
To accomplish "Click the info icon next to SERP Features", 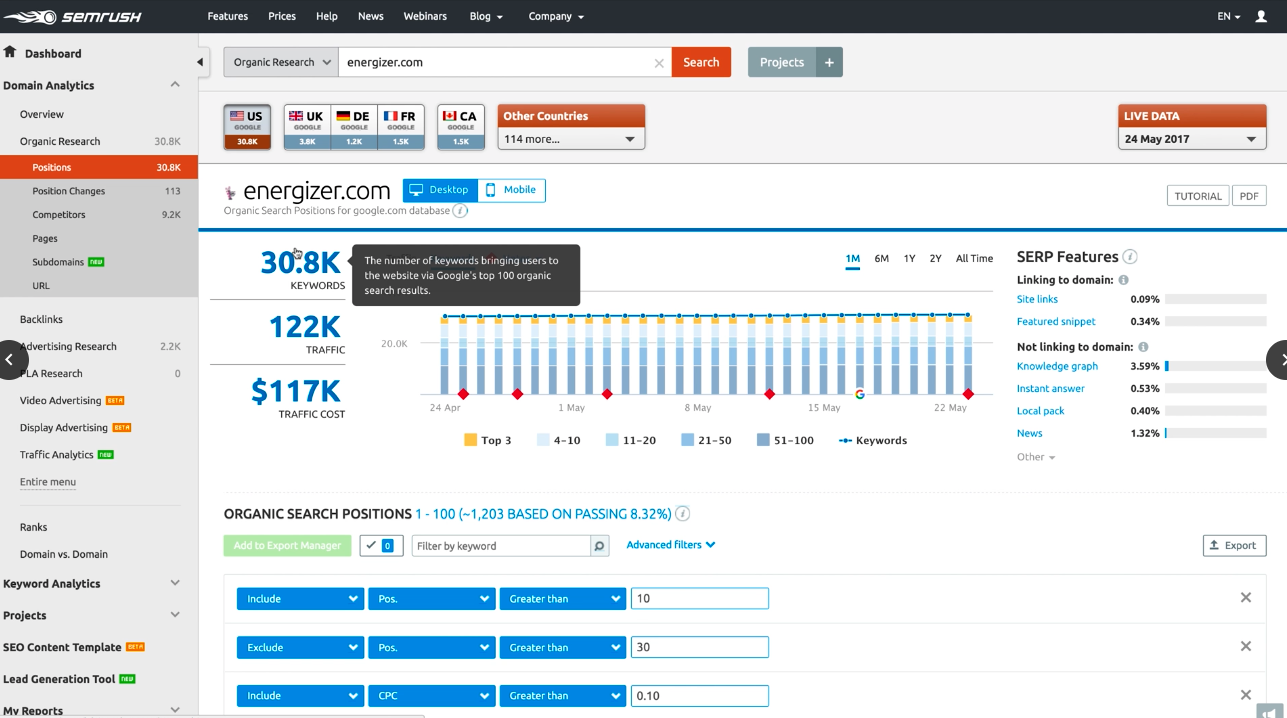I will click(x=1130, y=256).
